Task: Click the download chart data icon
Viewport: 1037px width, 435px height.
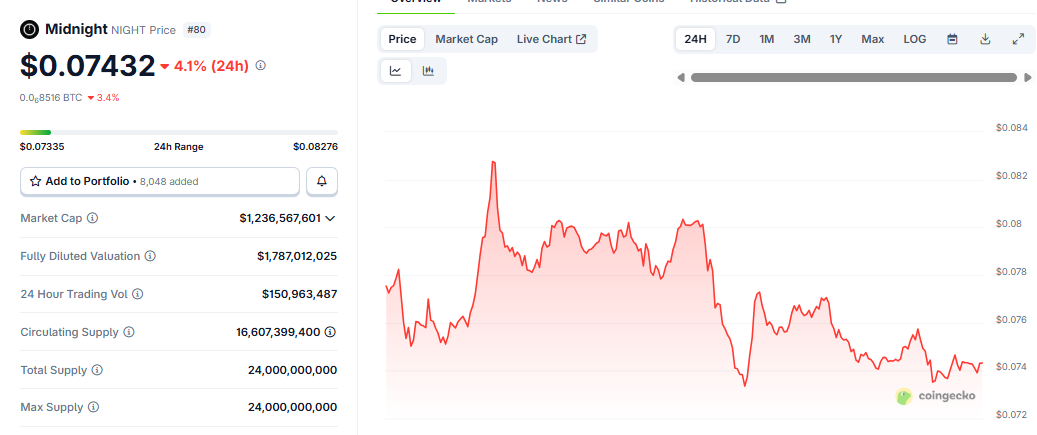Action: [985, 39]
